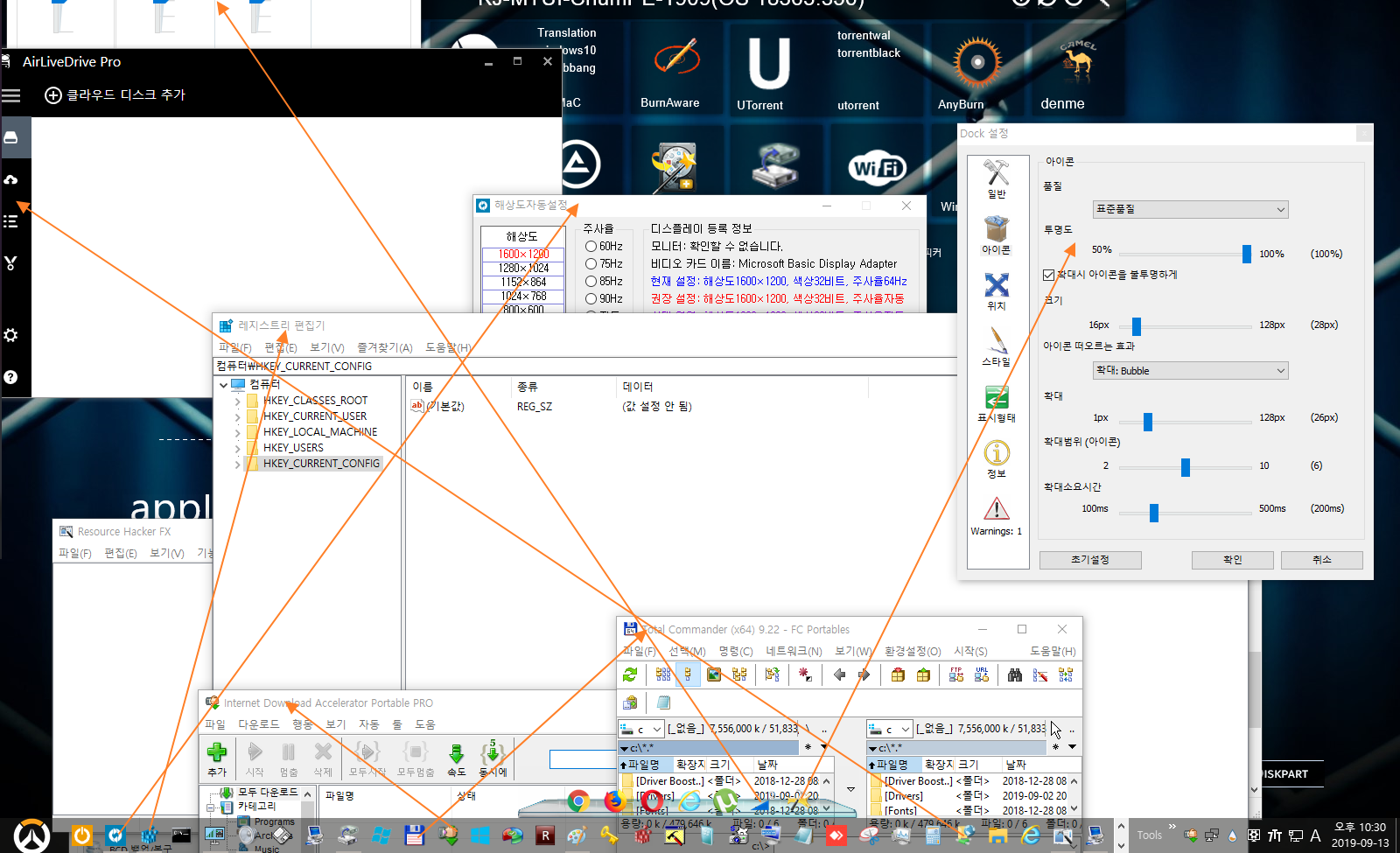The width and height of the screenshot is (1400, 853).
Task: Click the FTP connect icon in Total Commander
Action: point(956,675)
